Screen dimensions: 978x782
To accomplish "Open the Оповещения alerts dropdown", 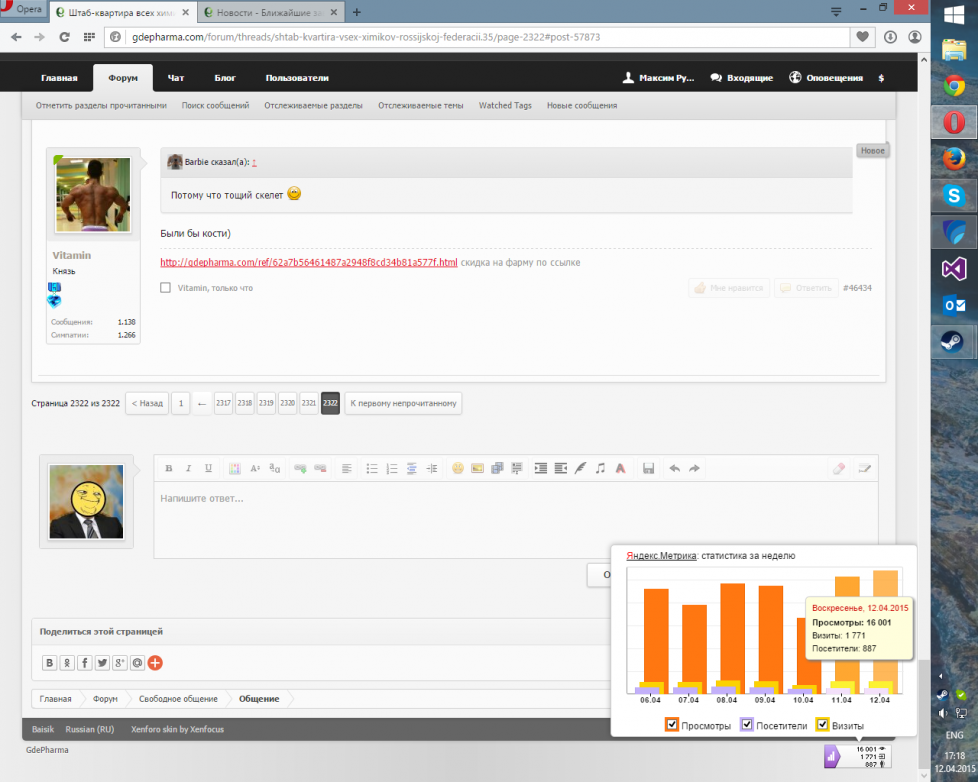I will coord(826,78).
